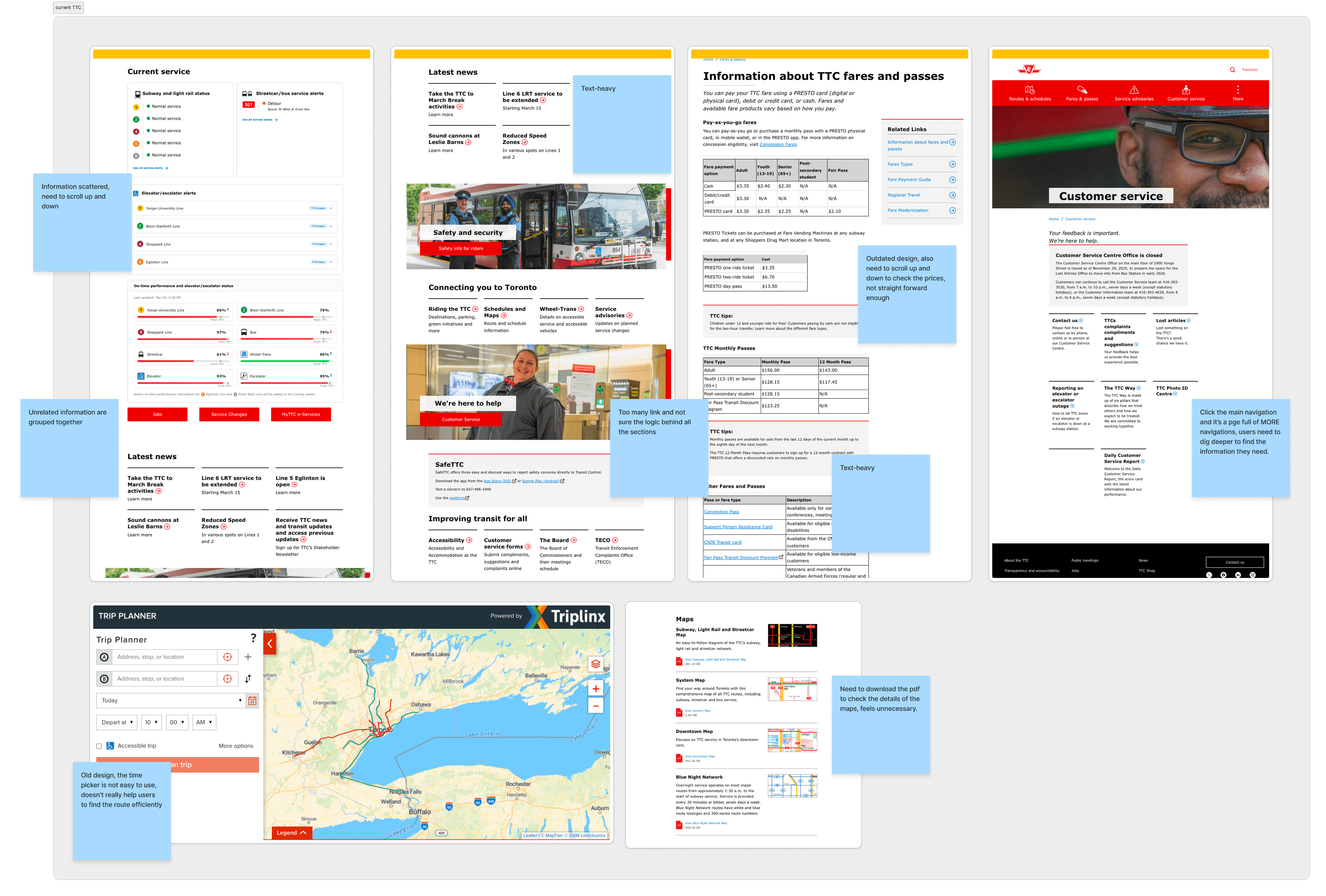Open the Today date dropdown
1326x896 pixels.
pyautogui.click(x=171, y=700)
